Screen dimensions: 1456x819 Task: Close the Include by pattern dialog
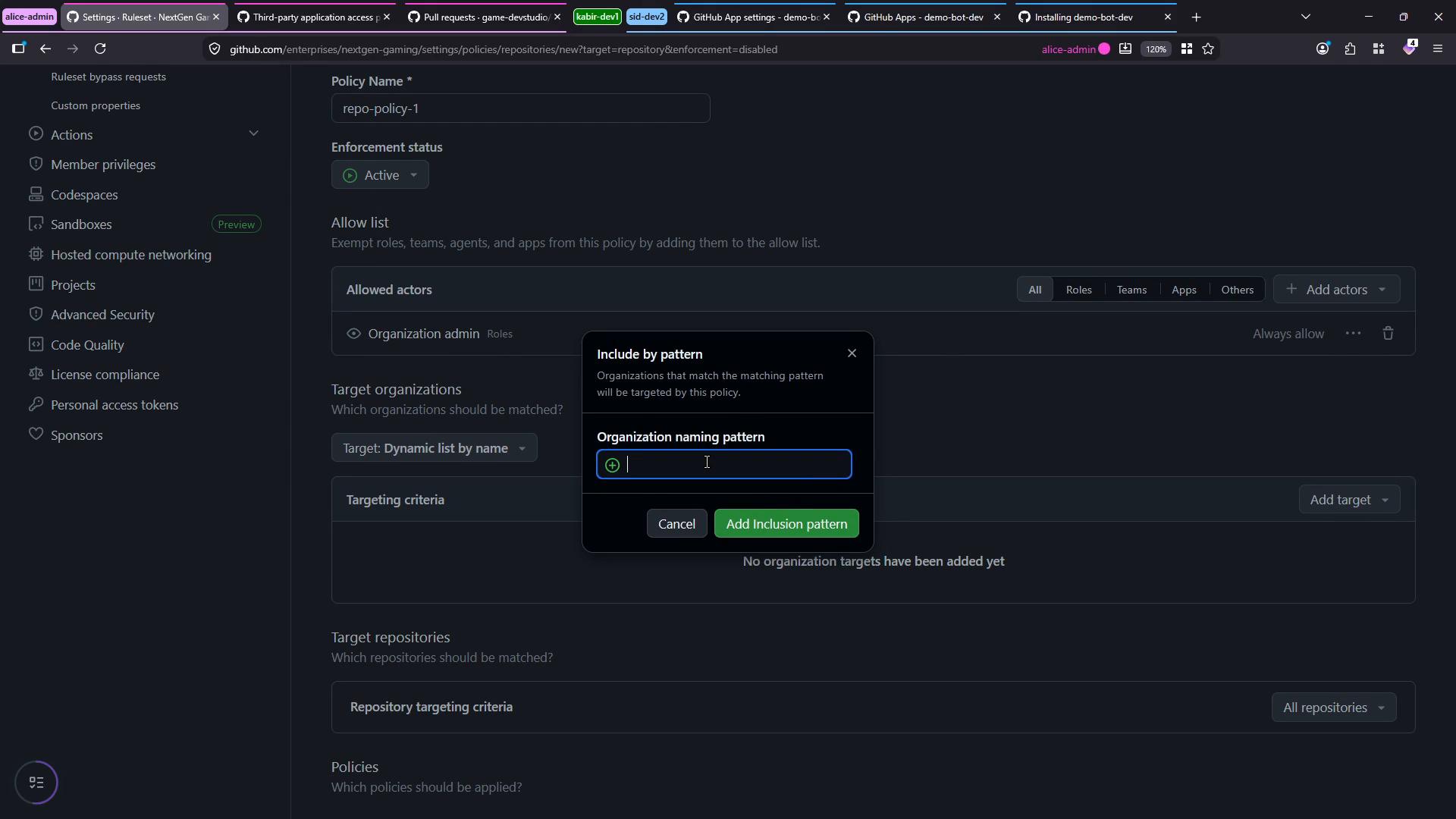point(852,353)
